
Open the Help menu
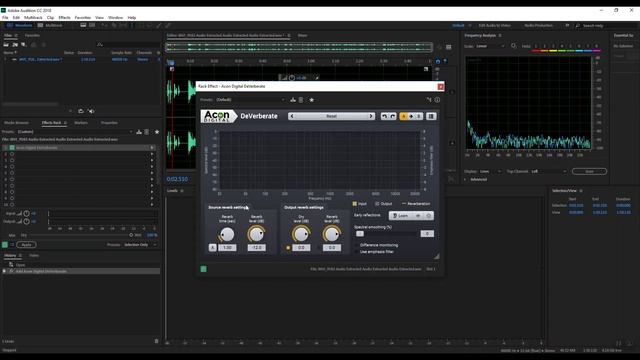[x=131, y=18]
